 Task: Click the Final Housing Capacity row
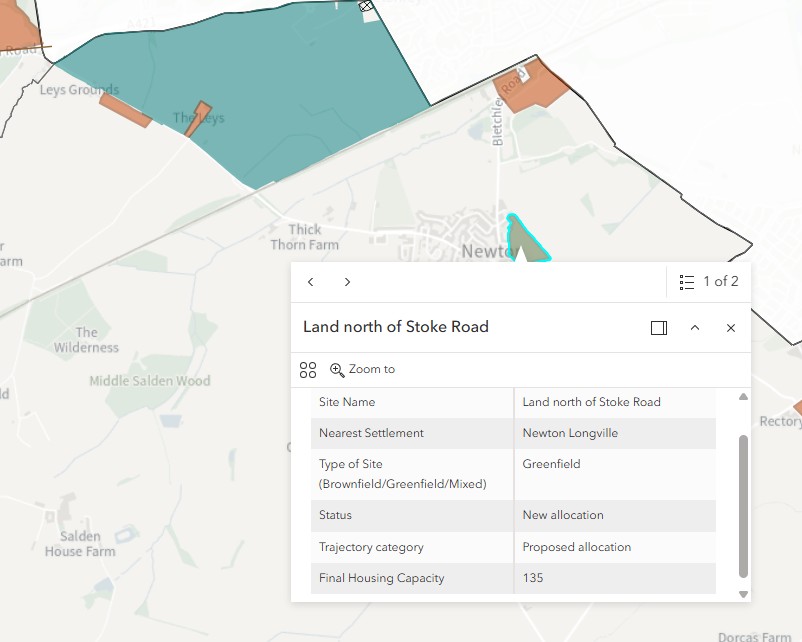pos(513,578)
